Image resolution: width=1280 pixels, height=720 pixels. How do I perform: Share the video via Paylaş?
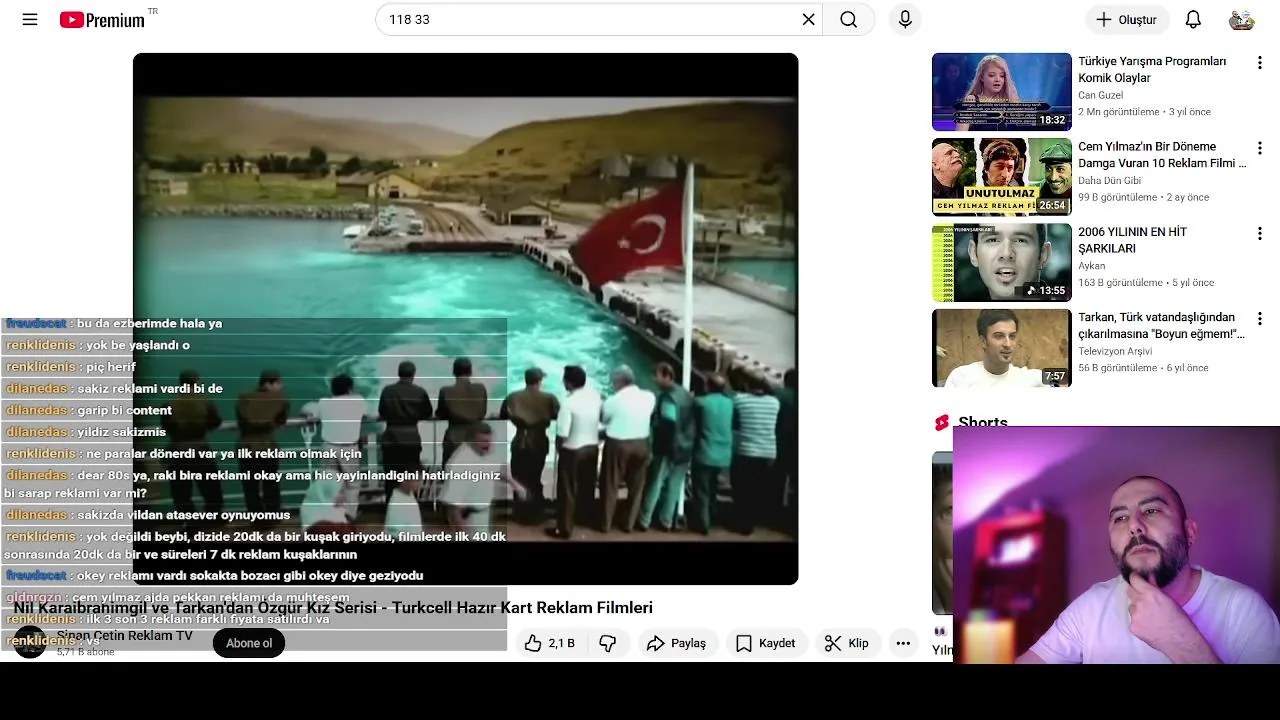[x=677, y=644]
